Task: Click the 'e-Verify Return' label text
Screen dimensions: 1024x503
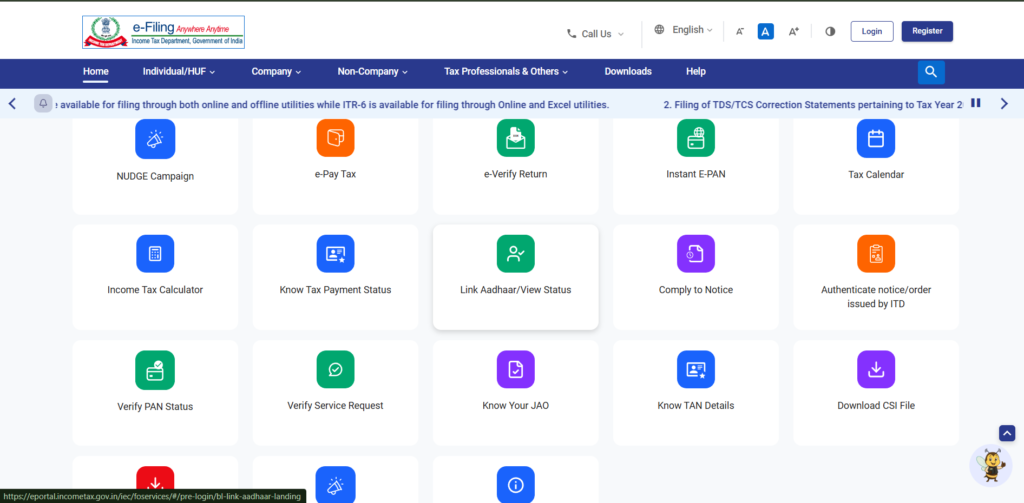Action: 515,174
